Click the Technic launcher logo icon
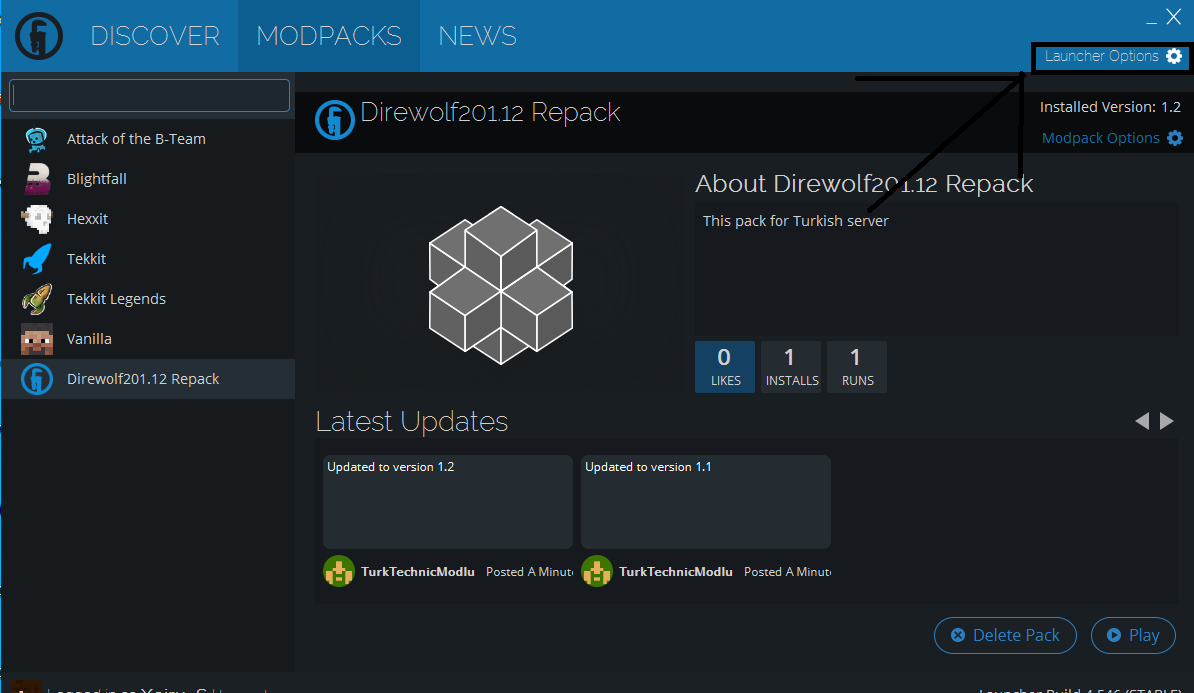Screen dimensions: 1194x693 pyautogui.click(x=39, y=36)
